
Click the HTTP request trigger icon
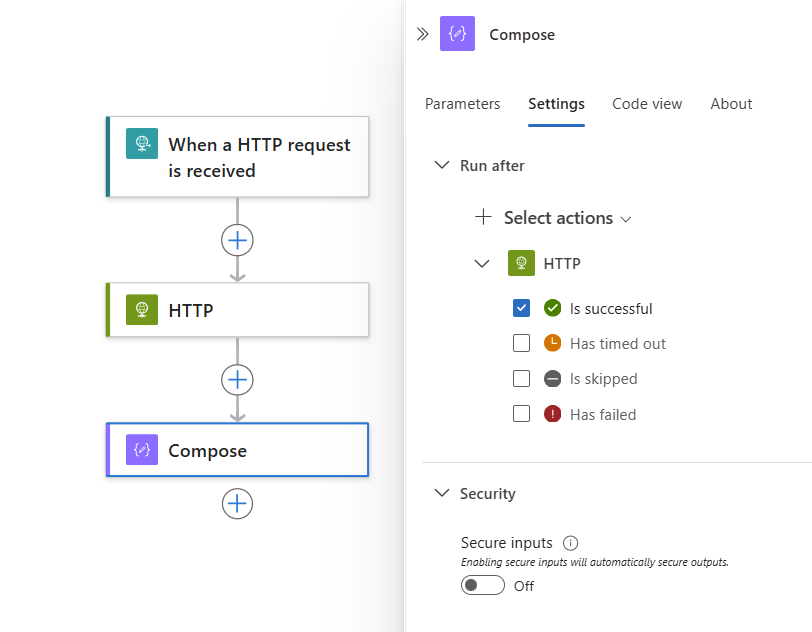(142, 144)
